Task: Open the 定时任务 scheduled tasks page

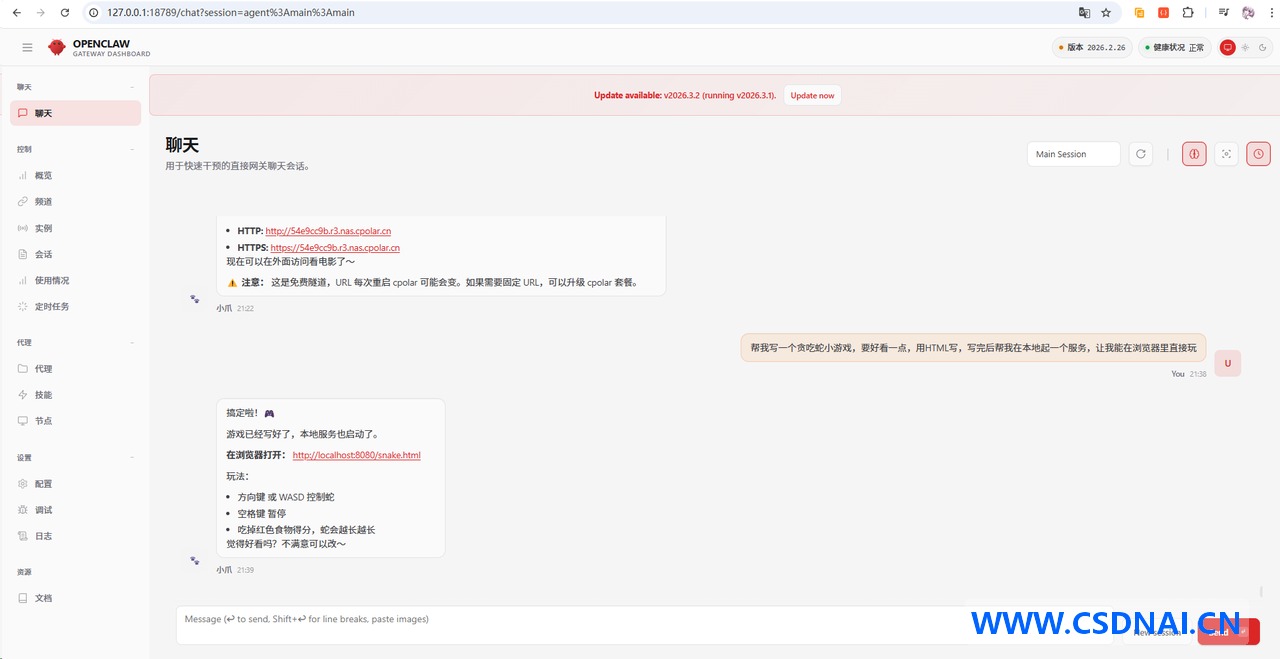Action: tap(76, 306)
